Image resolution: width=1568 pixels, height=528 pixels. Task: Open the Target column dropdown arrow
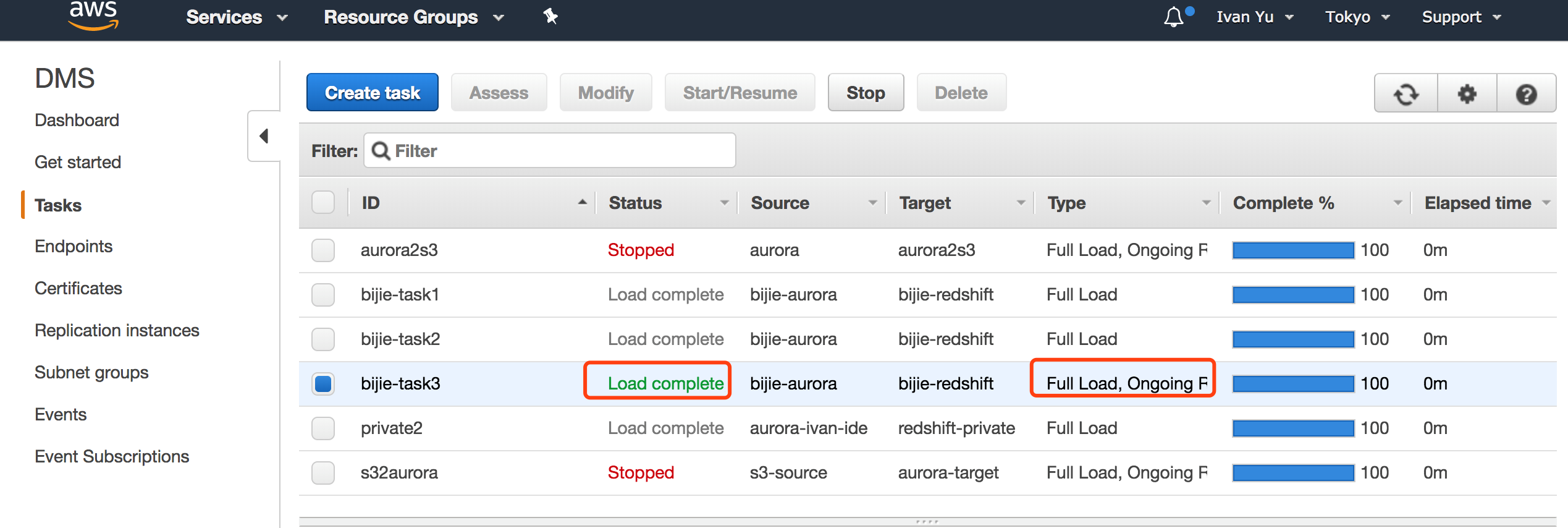[1021, 203]
